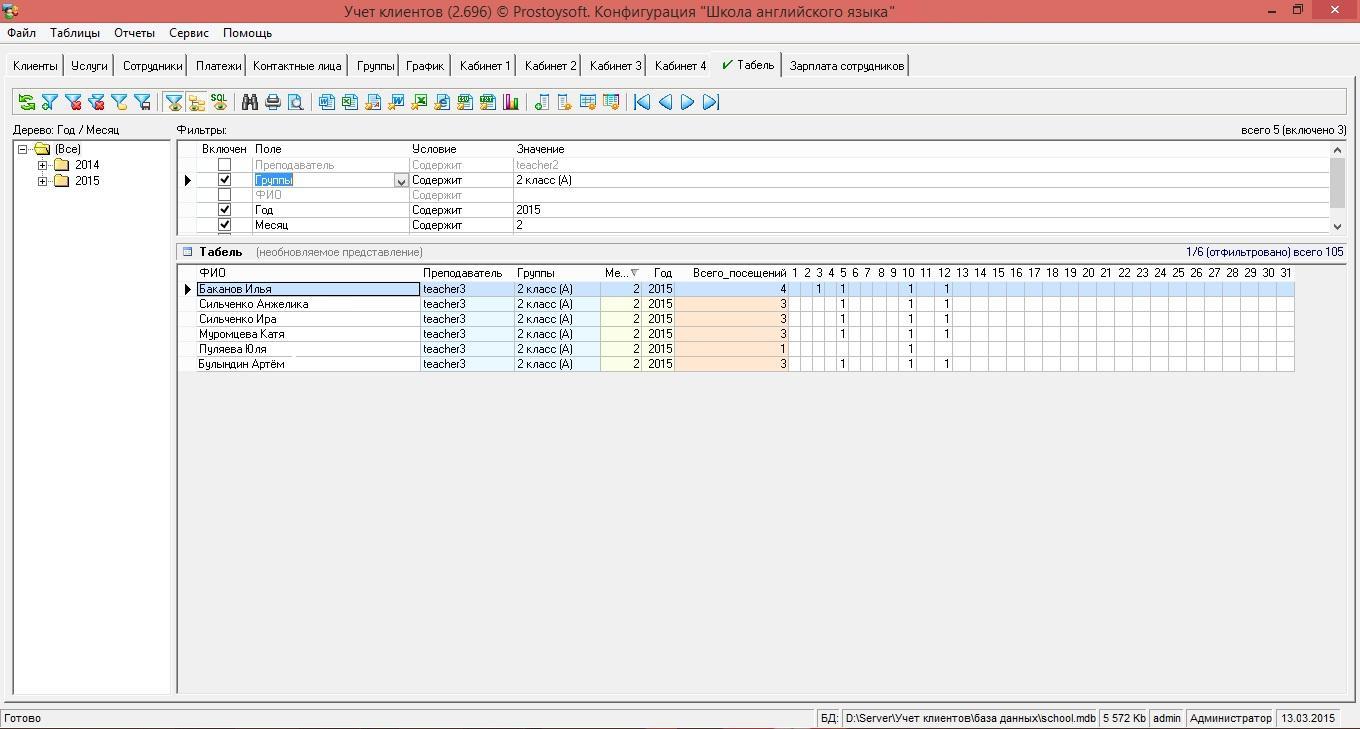Go to the last record arrow

(711, 102)
